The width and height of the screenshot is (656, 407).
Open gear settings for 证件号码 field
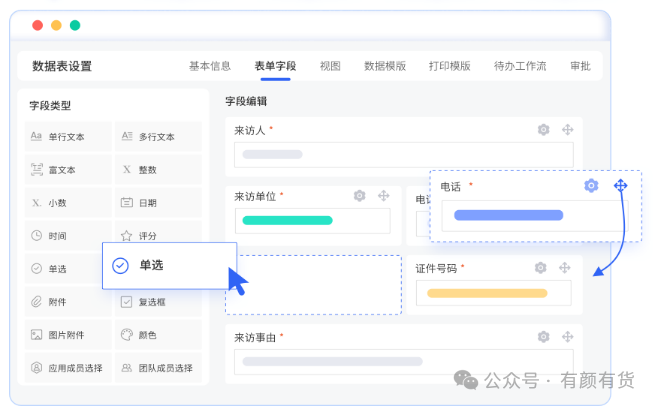541,268
